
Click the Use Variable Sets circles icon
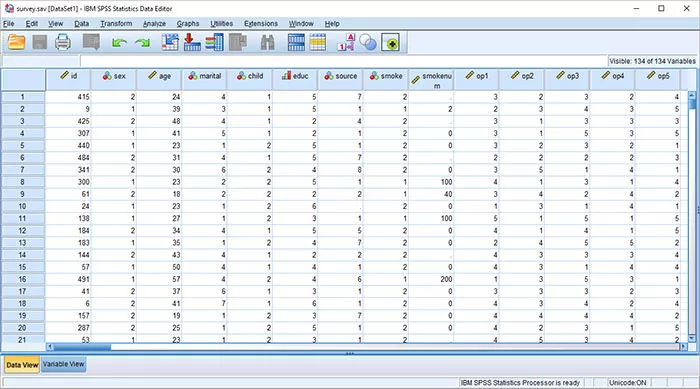click(368, 43)
